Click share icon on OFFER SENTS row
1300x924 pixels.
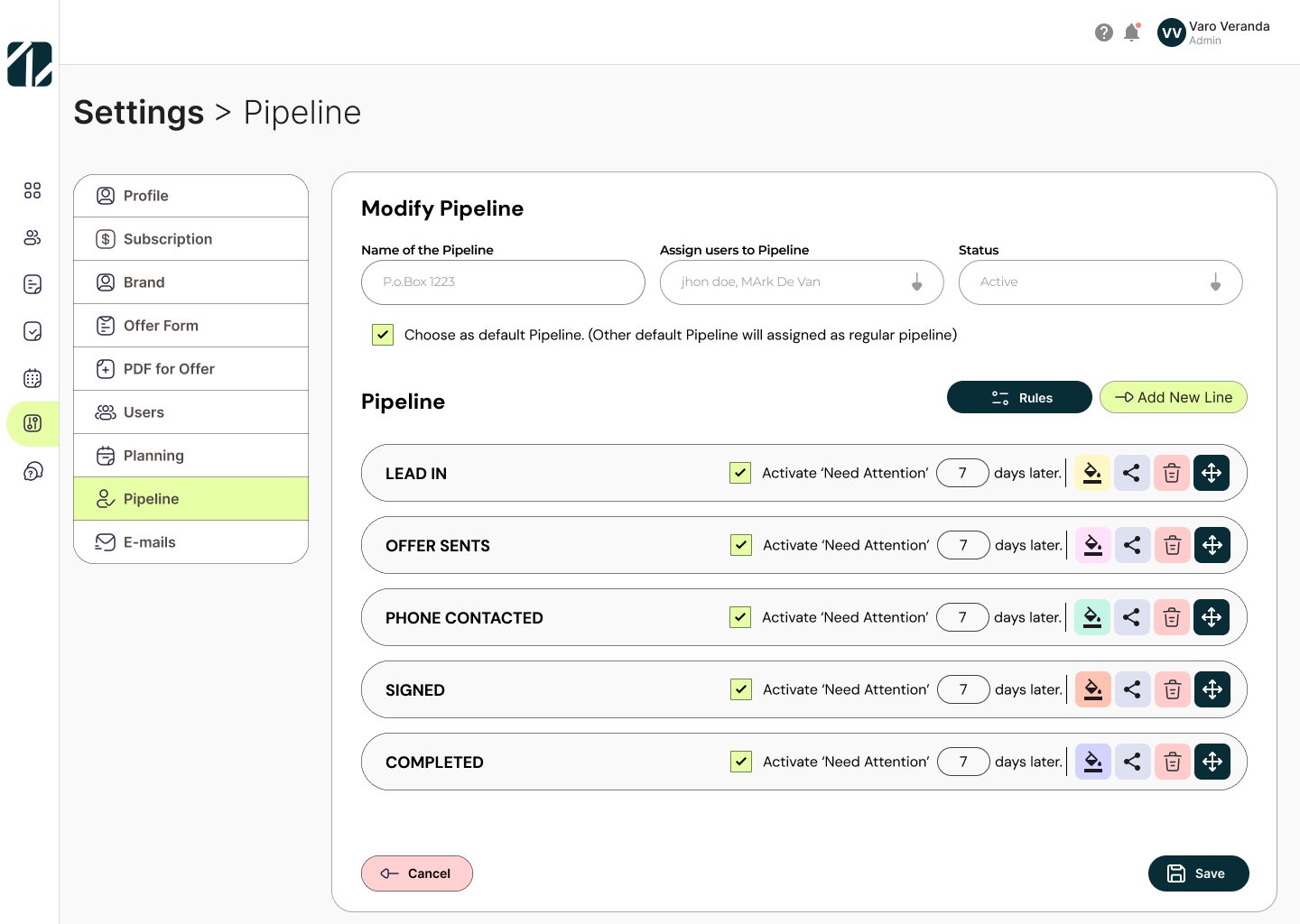coord(1132,545)
